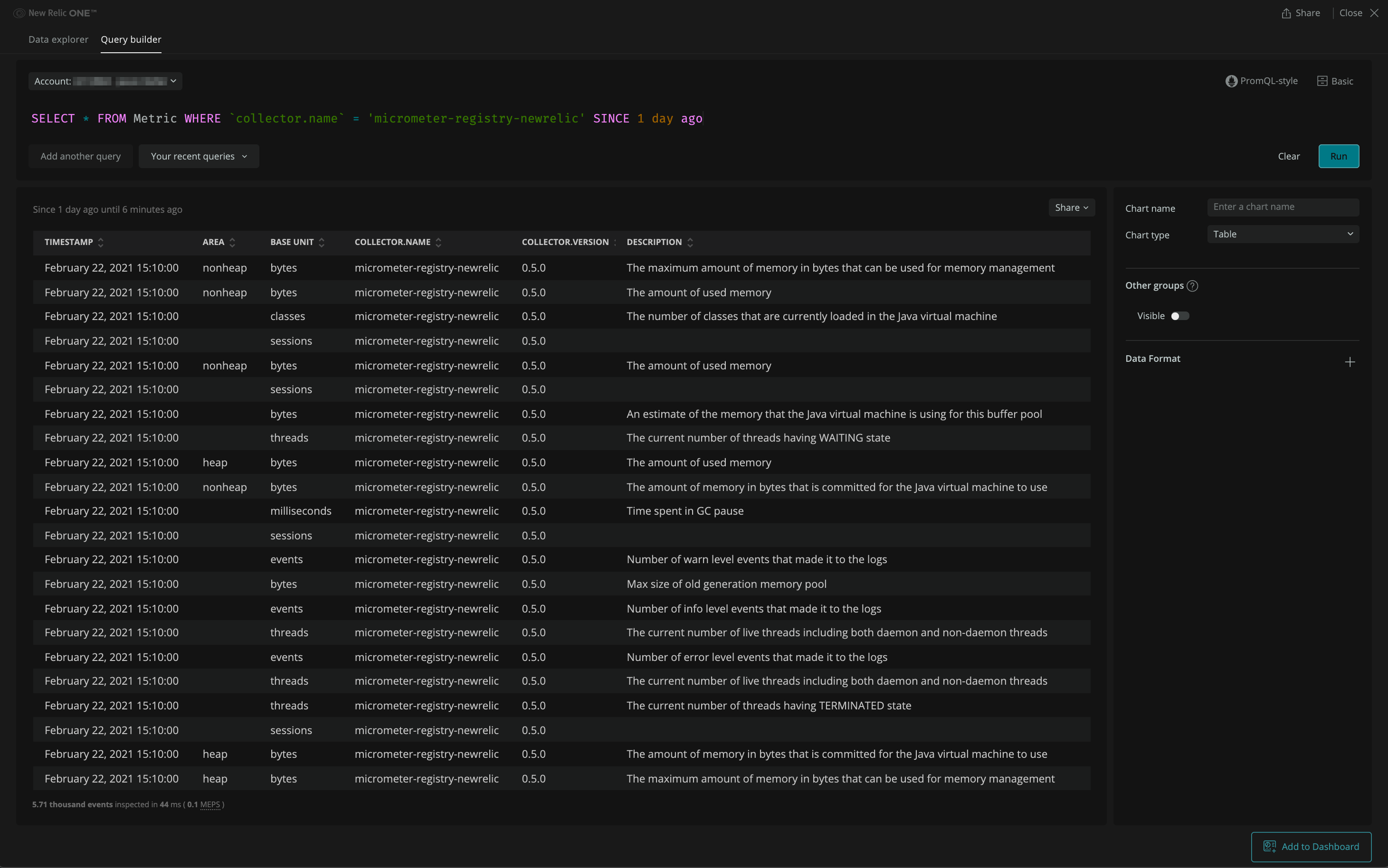Sort by Area column arrows
This screenshot has width=1388, height=868.
232,242
